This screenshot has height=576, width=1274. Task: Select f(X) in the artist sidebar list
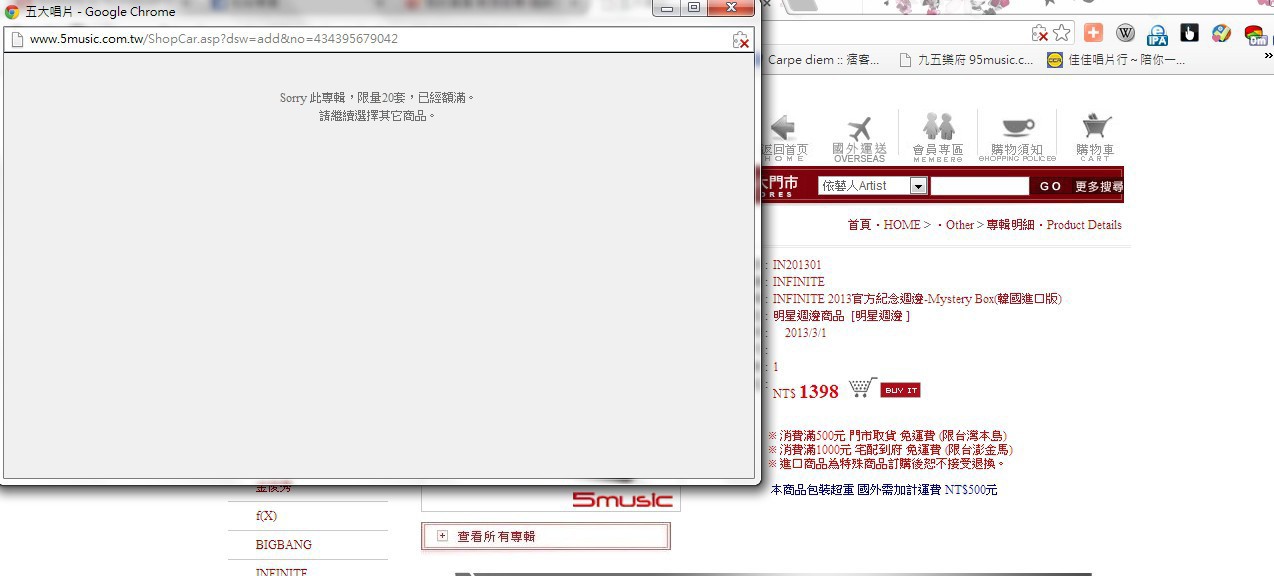coord(266,516)
